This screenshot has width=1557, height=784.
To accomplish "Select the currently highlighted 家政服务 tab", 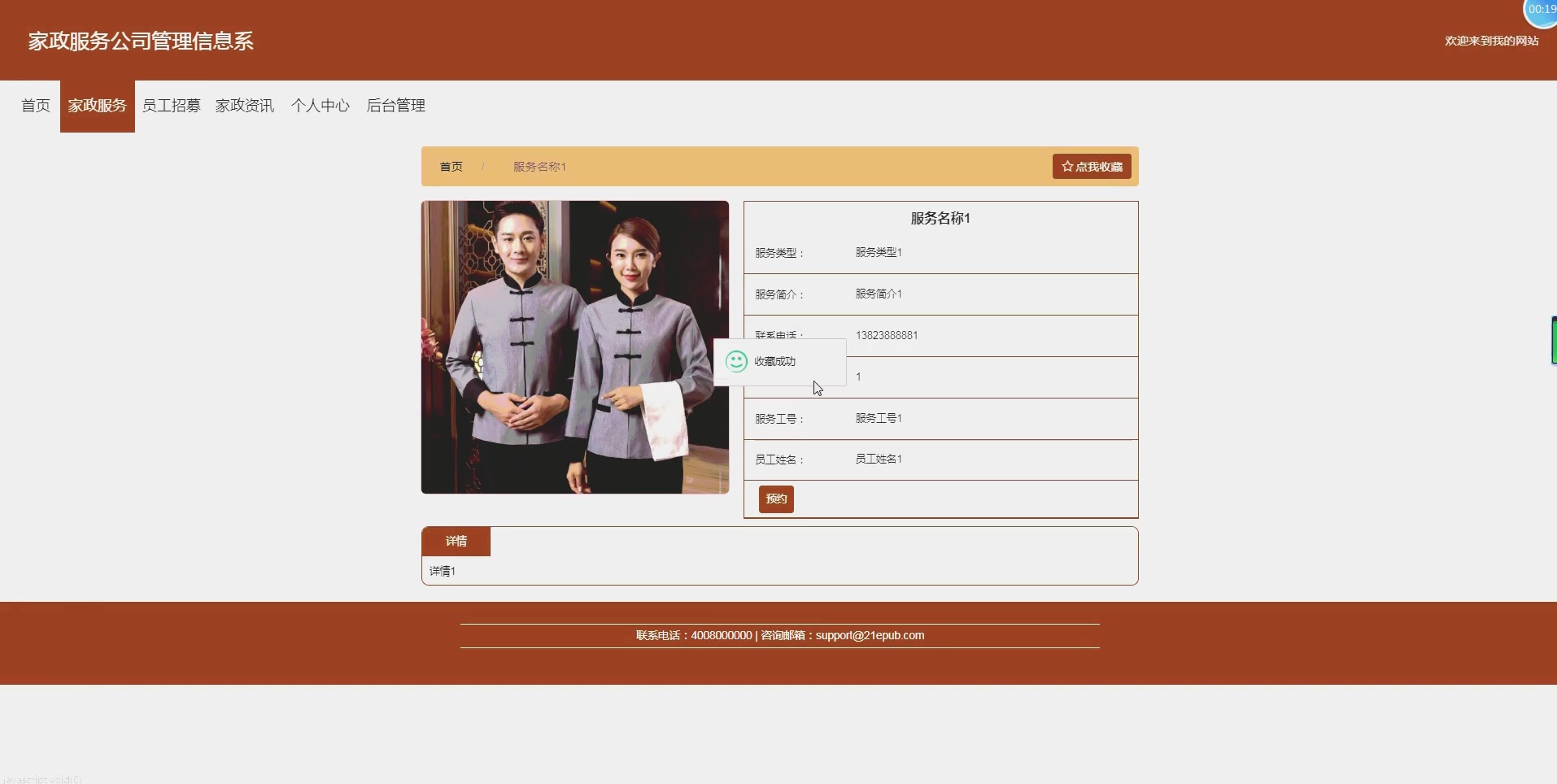I will point(97,105).
